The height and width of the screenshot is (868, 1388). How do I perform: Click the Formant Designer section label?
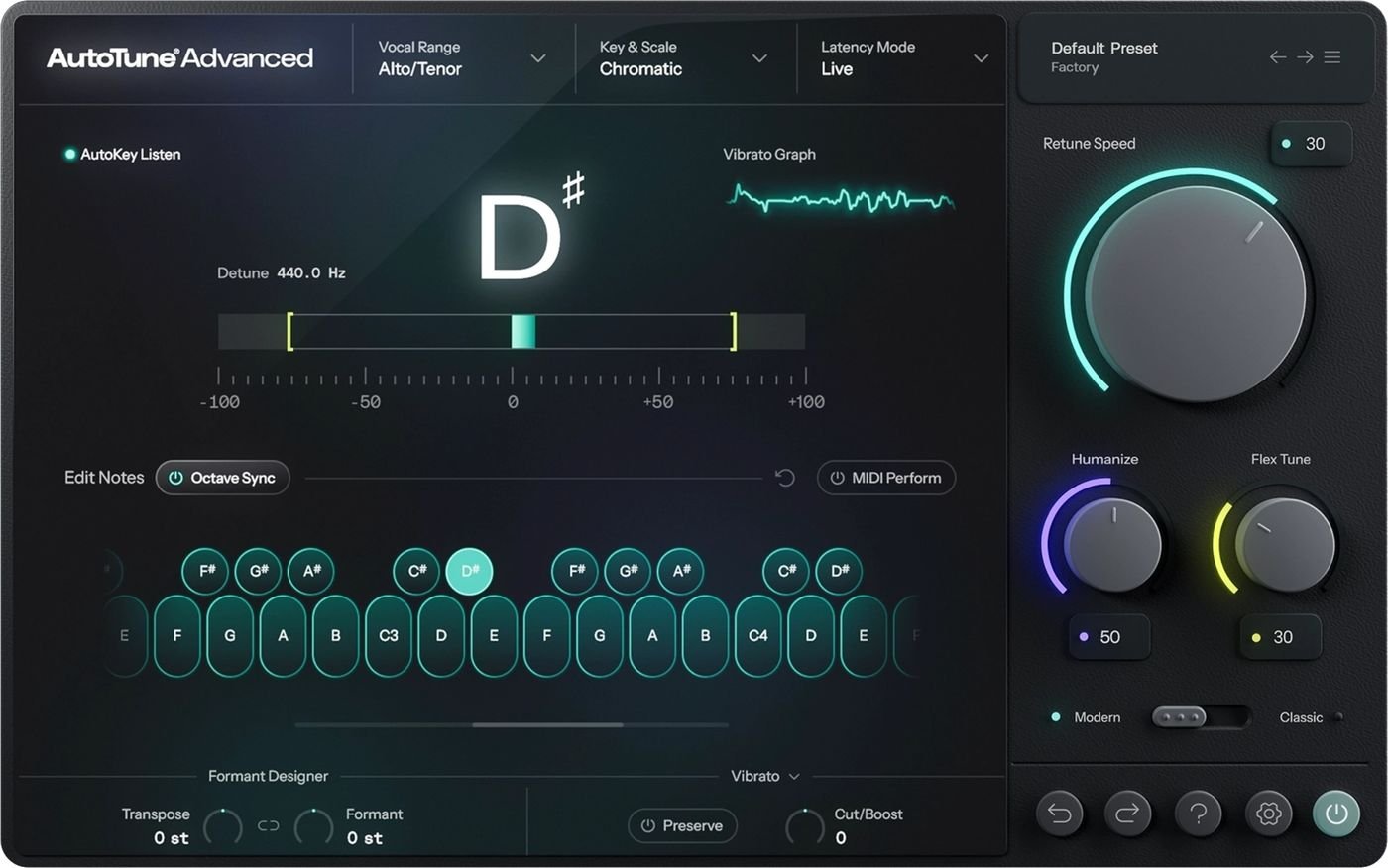click(x=268, y=776)
